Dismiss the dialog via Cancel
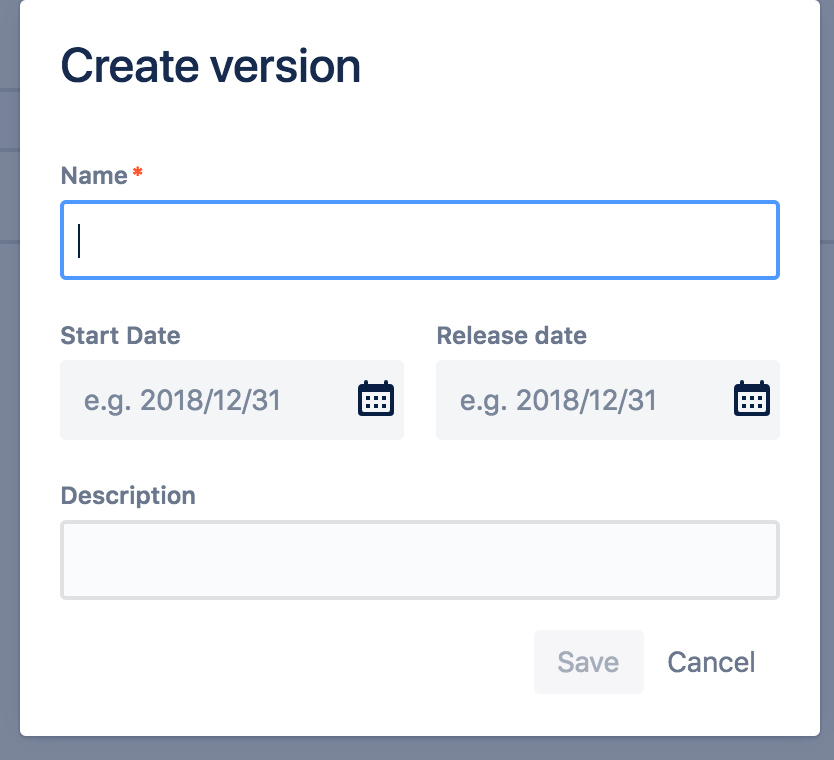The width and height of the screenshot is (834, 760). (x=710, y=662)
